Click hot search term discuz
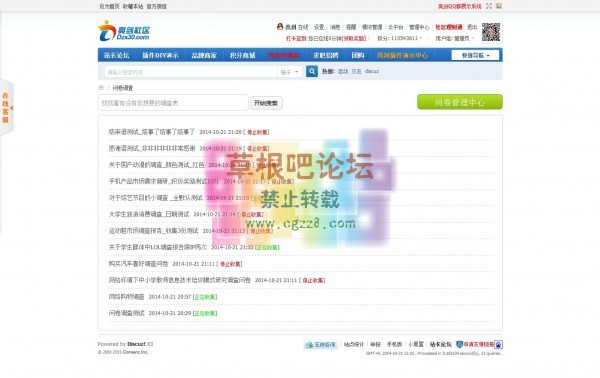The width and height of the screenshot is (600, 378). [372, 71]
